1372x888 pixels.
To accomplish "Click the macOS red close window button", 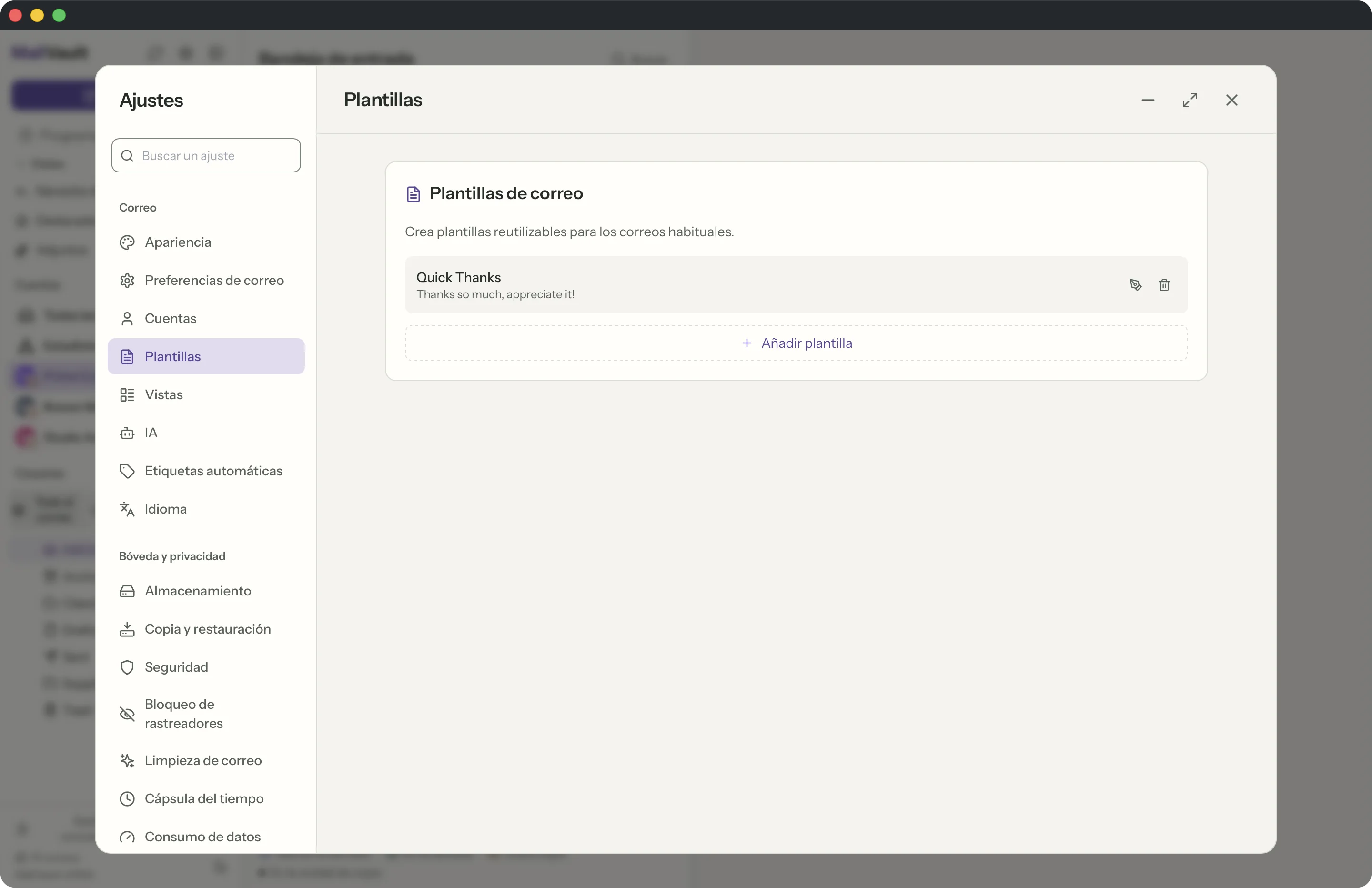I will tap(16, 16).
